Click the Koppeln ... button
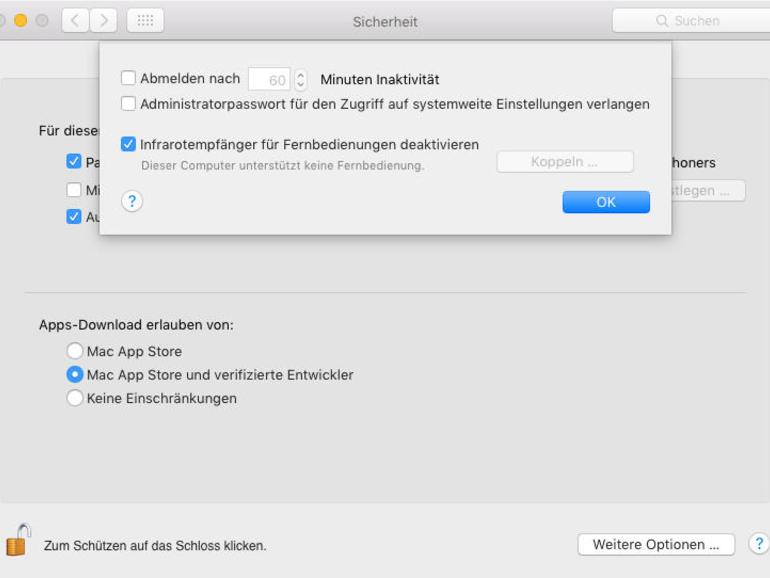Image resolution: width=770 pixels, height=578 pixels. tap(565, 162)
